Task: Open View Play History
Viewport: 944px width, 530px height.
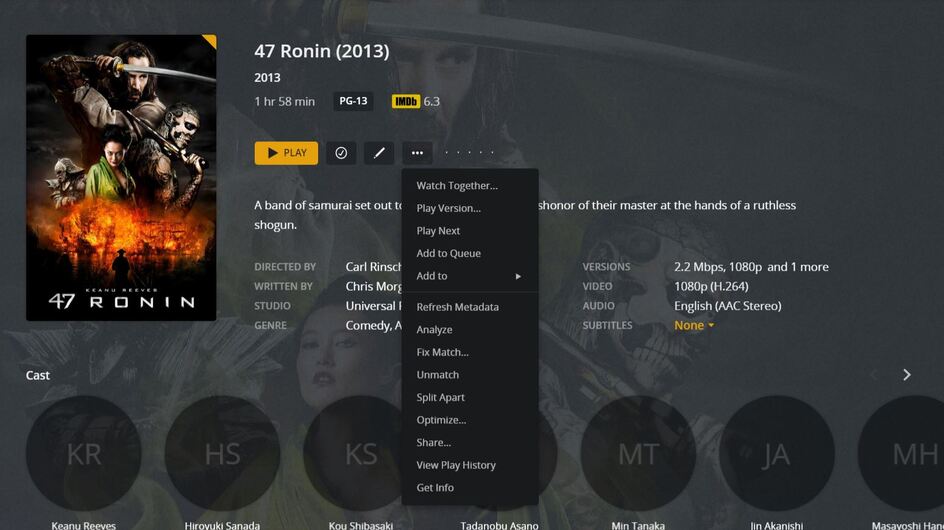Action: (x=470, y=465)
